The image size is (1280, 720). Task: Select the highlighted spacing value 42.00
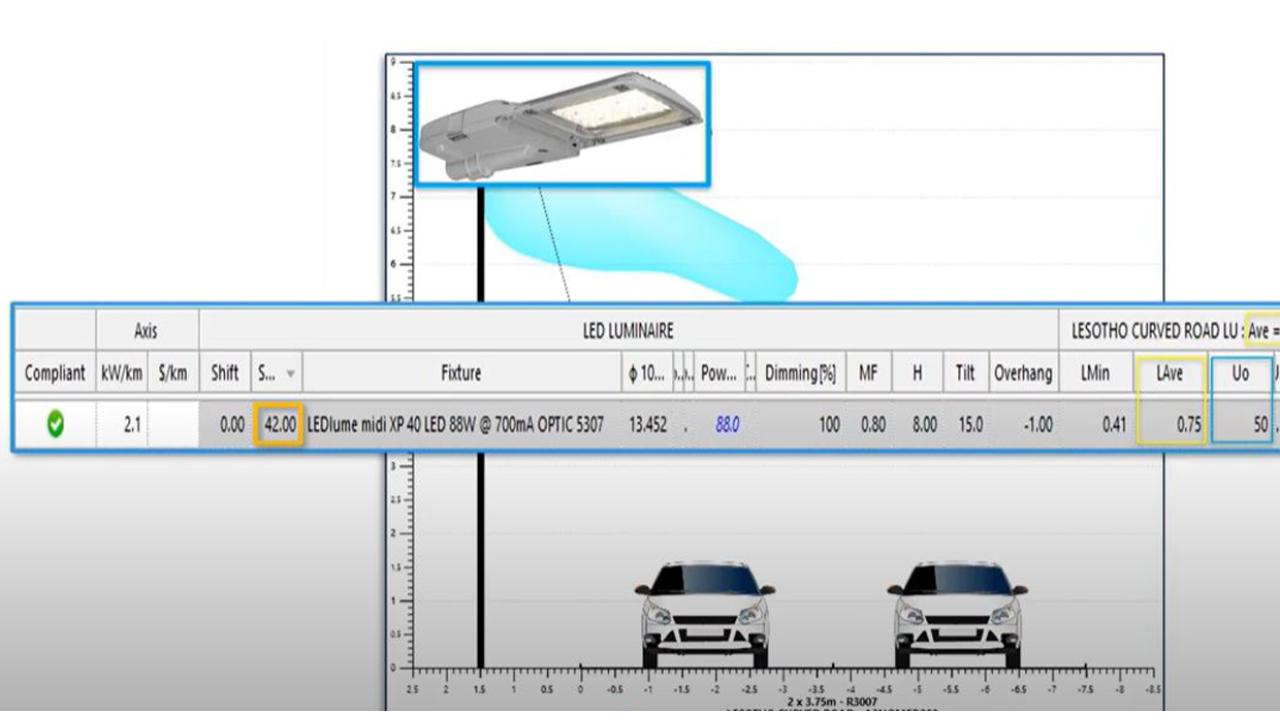[x=278, y=424]
